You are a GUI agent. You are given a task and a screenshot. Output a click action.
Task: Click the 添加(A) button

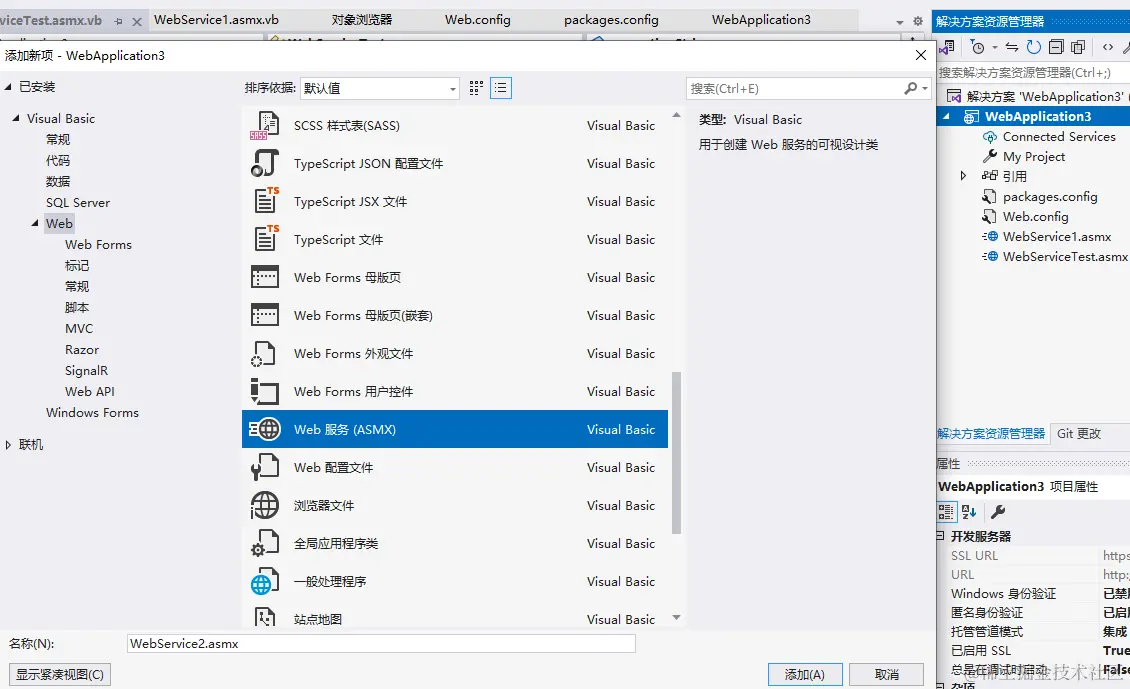(x=805, y=675)
